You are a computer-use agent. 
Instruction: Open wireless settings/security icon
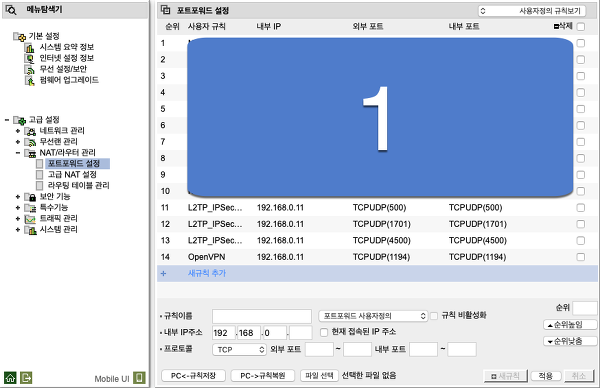(29, 69)
